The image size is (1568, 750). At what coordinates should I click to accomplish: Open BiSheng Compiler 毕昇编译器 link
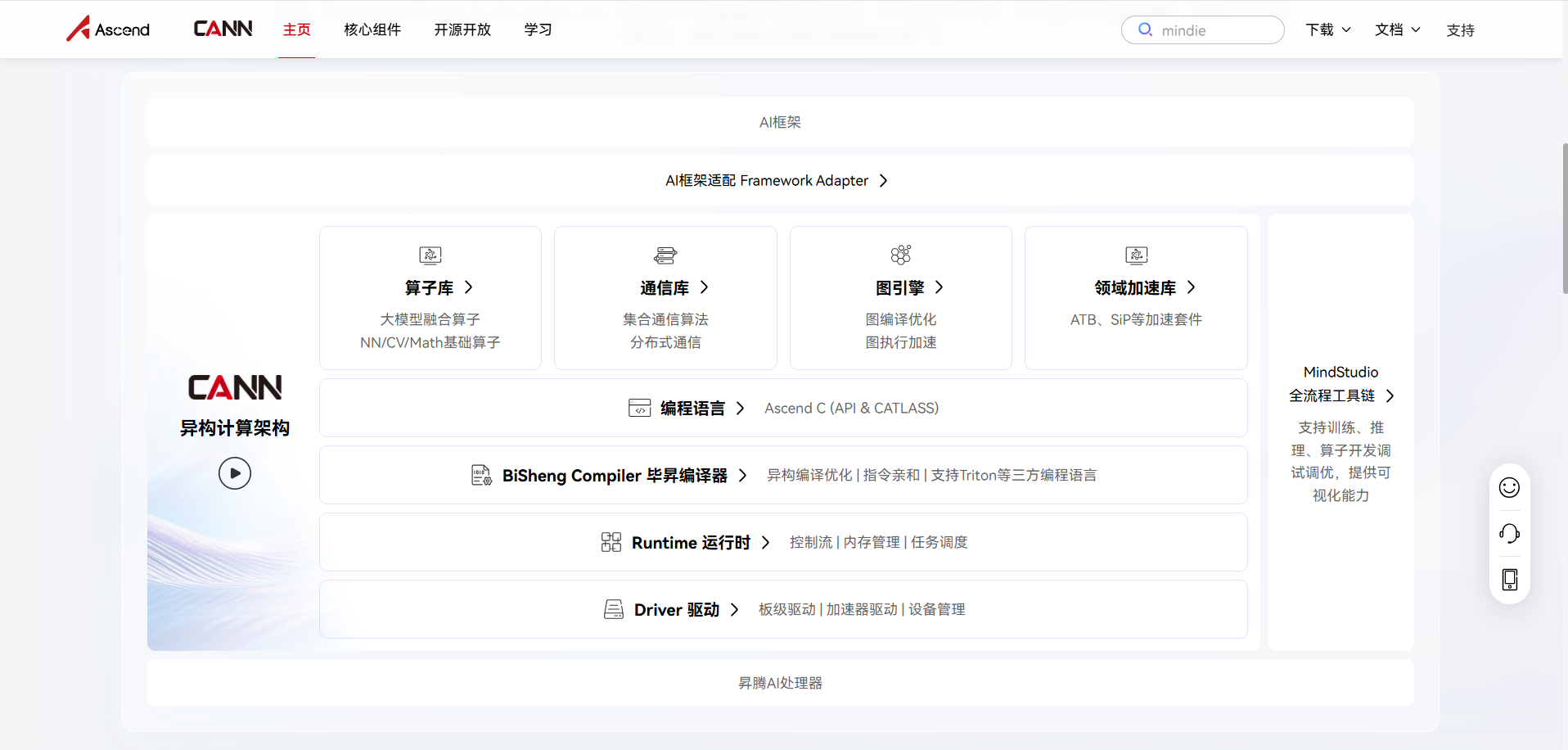pyautogui.click(x=615, y=475)
